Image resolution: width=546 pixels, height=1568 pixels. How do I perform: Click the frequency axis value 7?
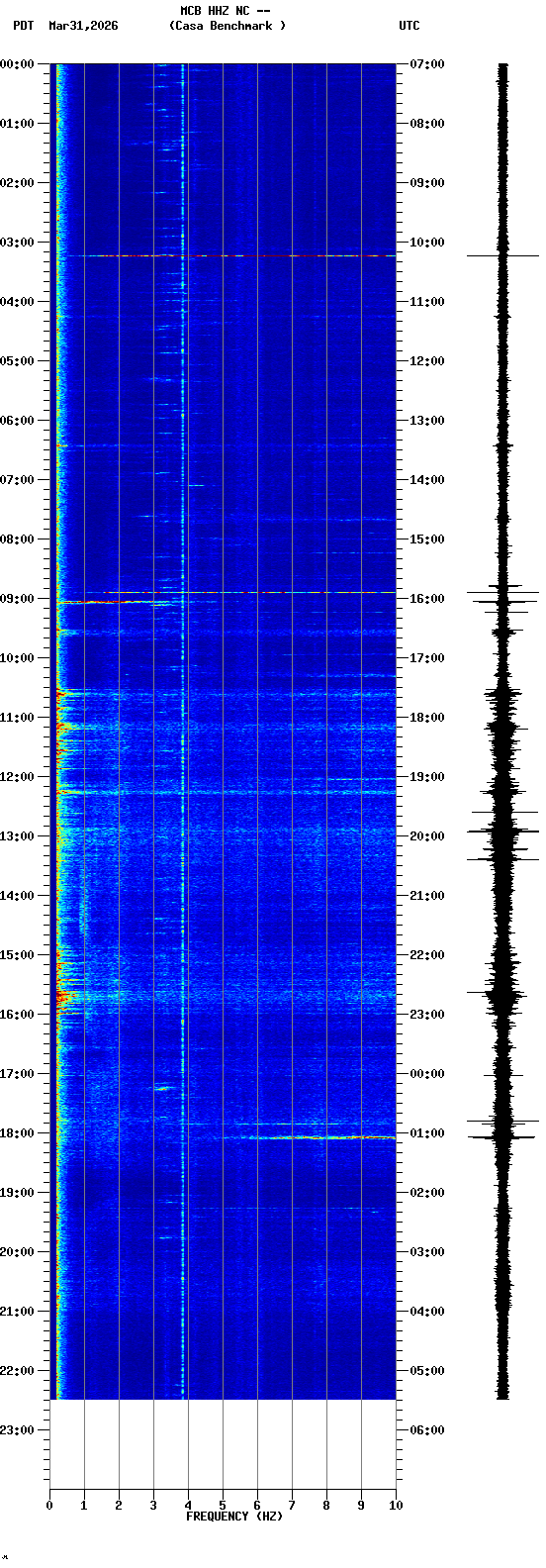click(292, 1506)
